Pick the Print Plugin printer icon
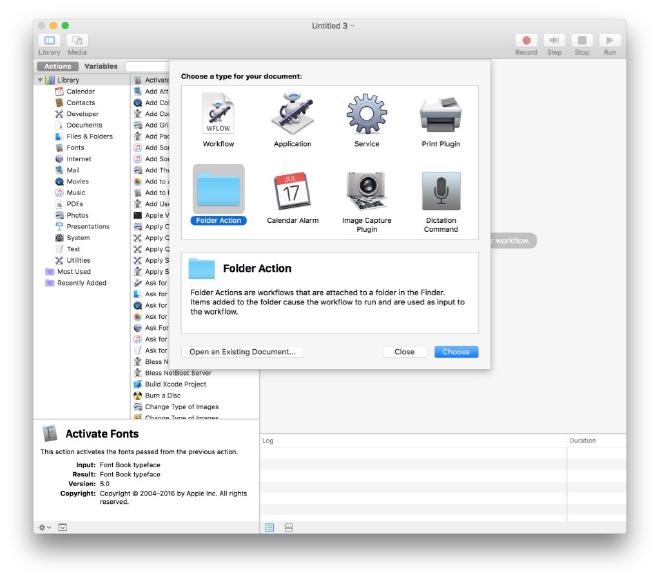 441,115
